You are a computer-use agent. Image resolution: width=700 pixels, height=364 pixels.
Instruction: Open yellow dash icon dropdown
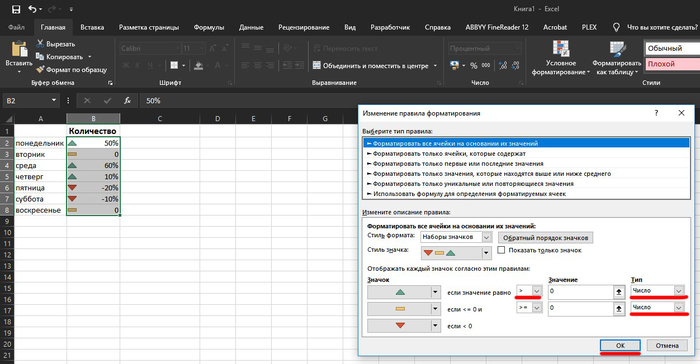tap(435, 309)
